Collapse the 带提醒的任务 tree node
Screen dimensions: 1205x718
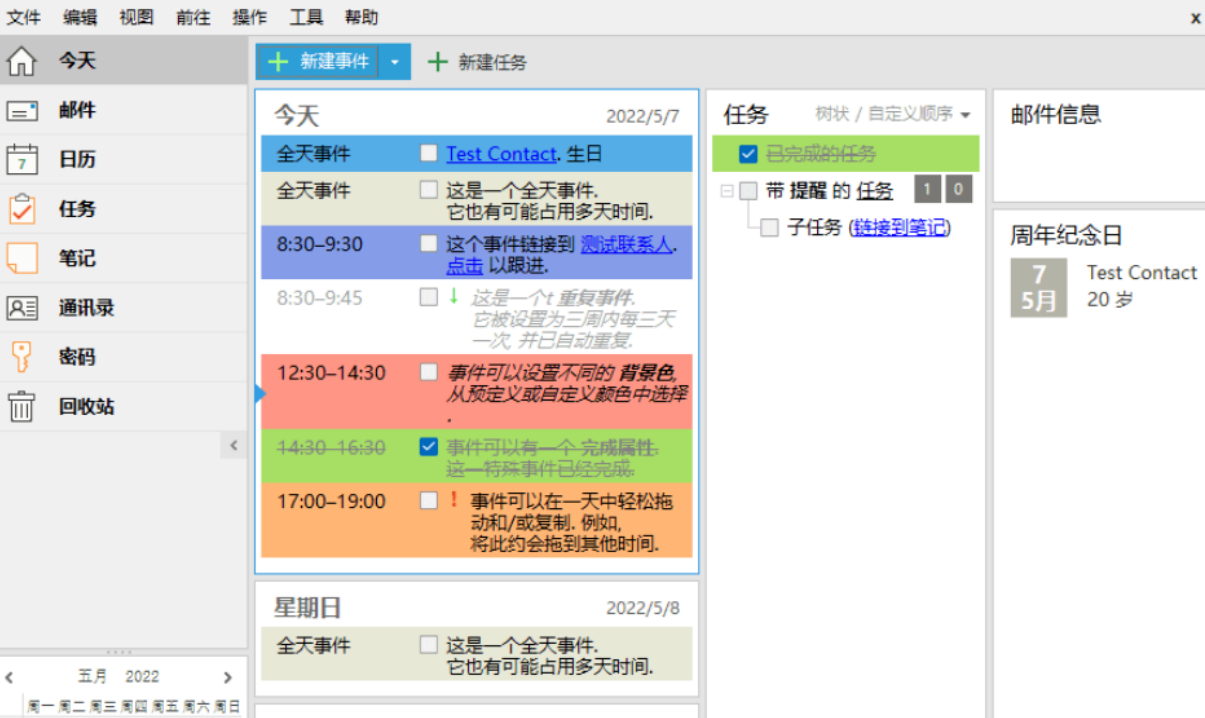pos(727,191)
